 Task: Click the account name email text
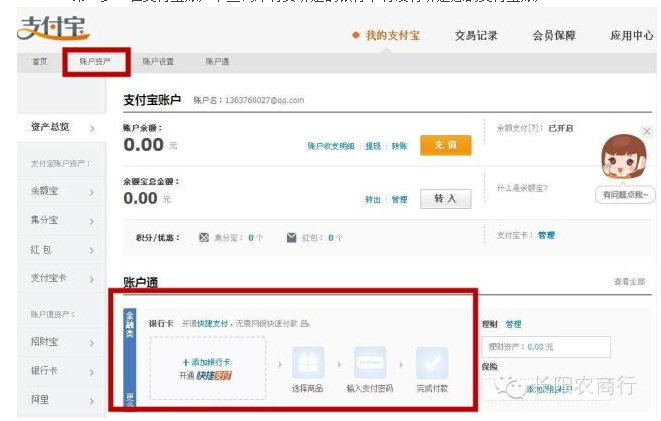264,100
